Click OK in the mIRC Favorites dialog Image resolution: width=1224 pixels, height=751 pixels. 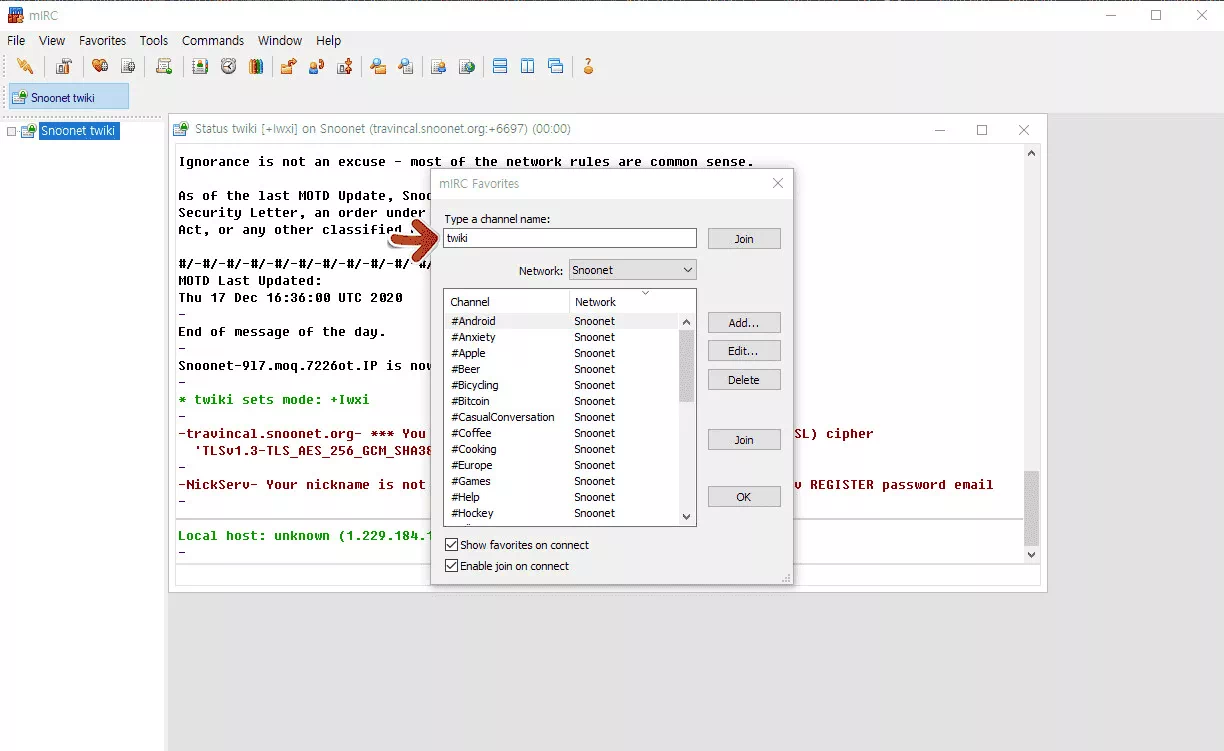[744, 497]
